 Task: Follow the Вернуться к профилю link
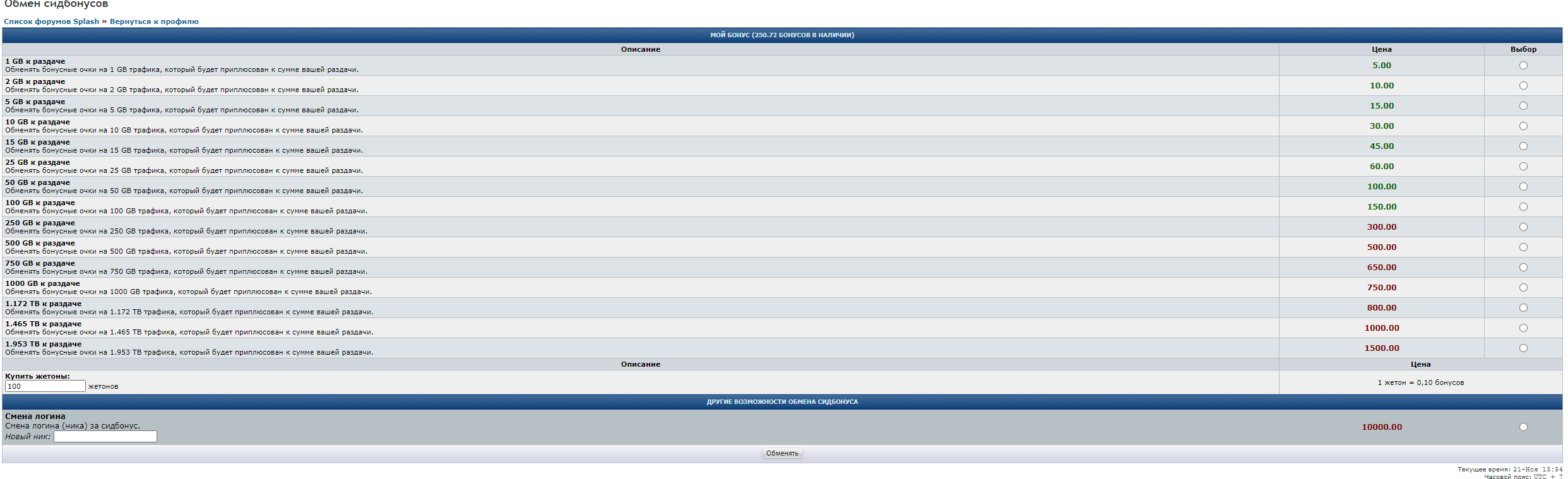tap(154, 21)
